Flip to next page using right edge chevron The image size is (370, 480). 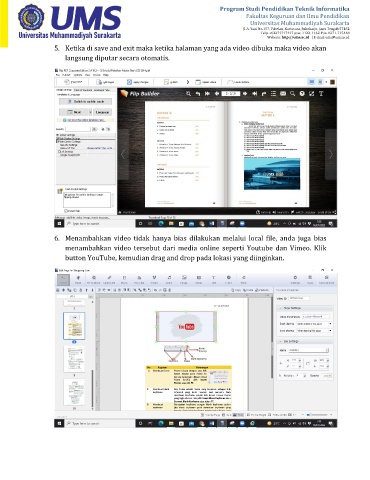(x=331, y=154)
